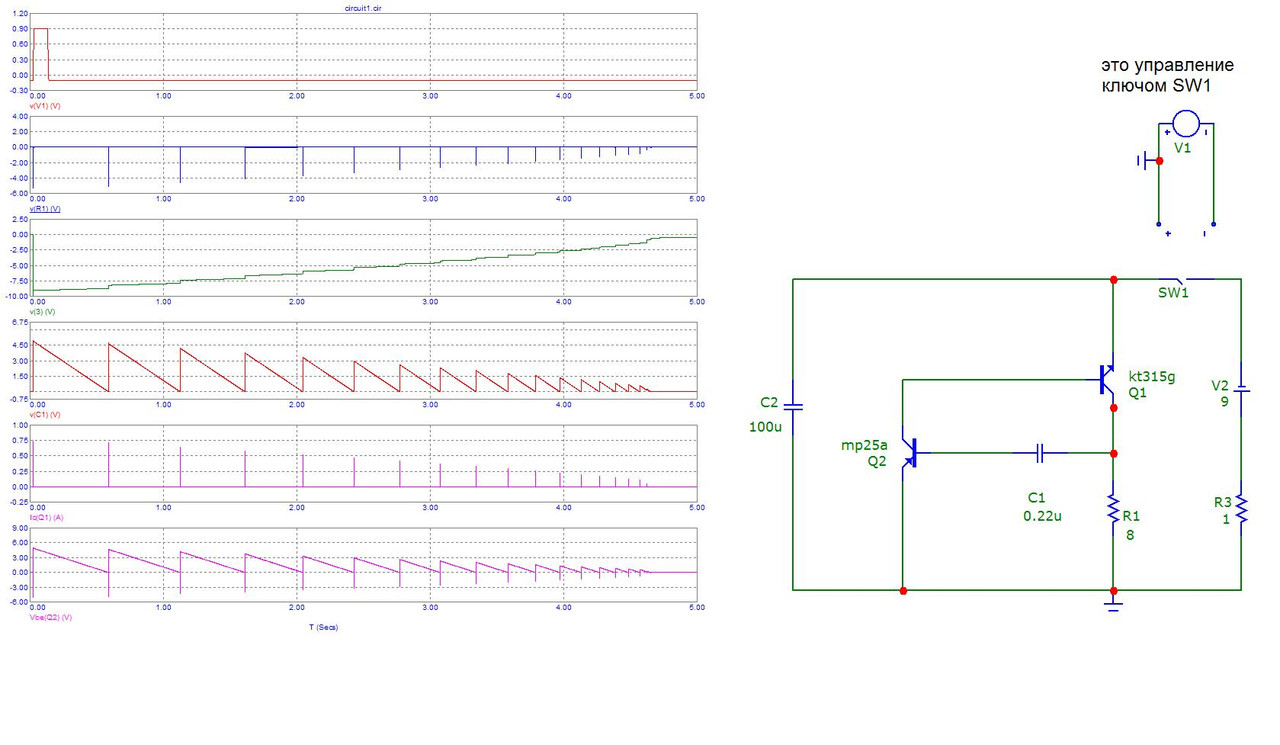1280x745 pixels.
Task: Click the Vbe(Q2) magenta sawtooth plot area
Action: point(364,564)
